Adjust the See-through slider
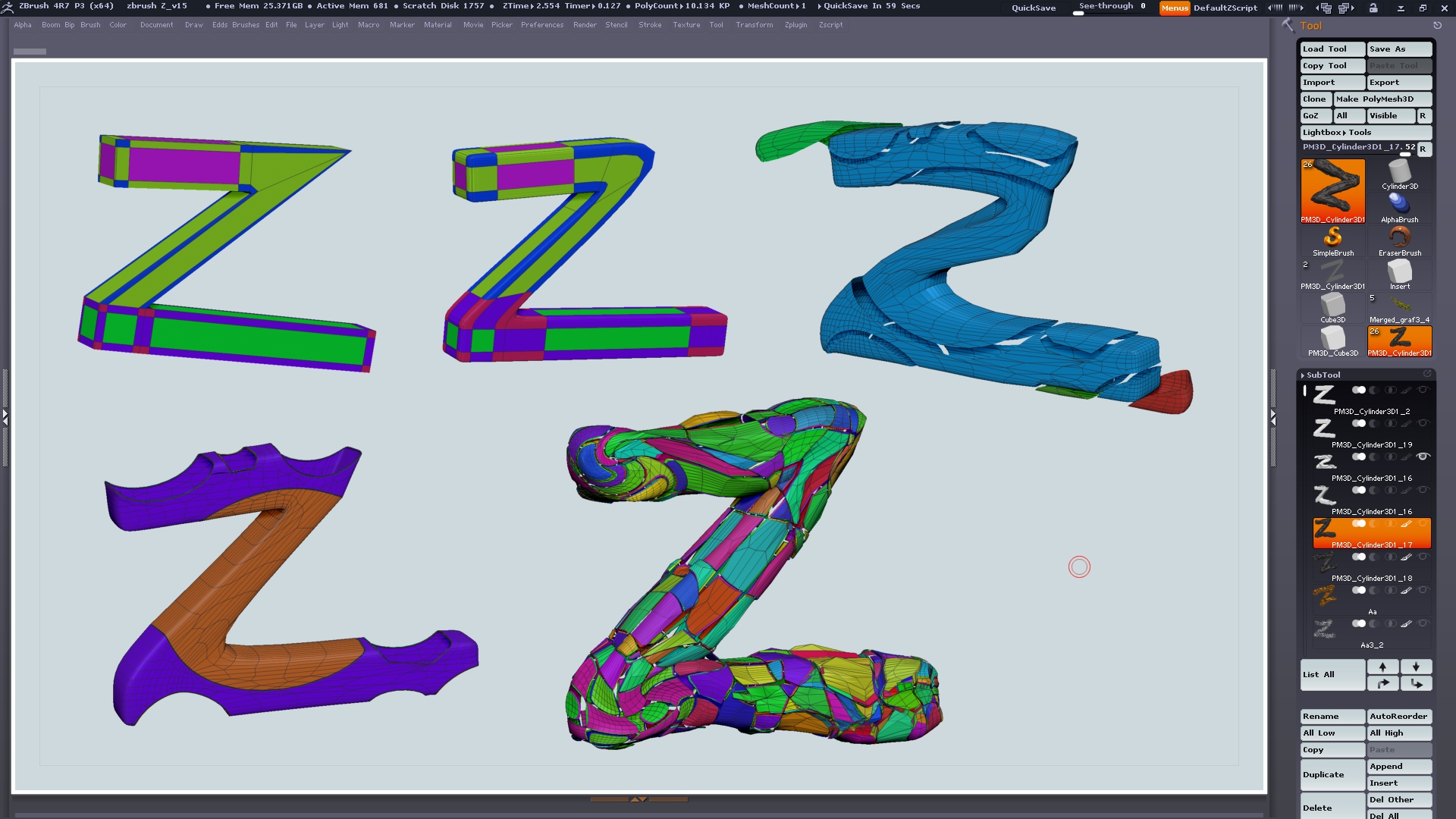The image size is (1456, 819). (1111, 8)
